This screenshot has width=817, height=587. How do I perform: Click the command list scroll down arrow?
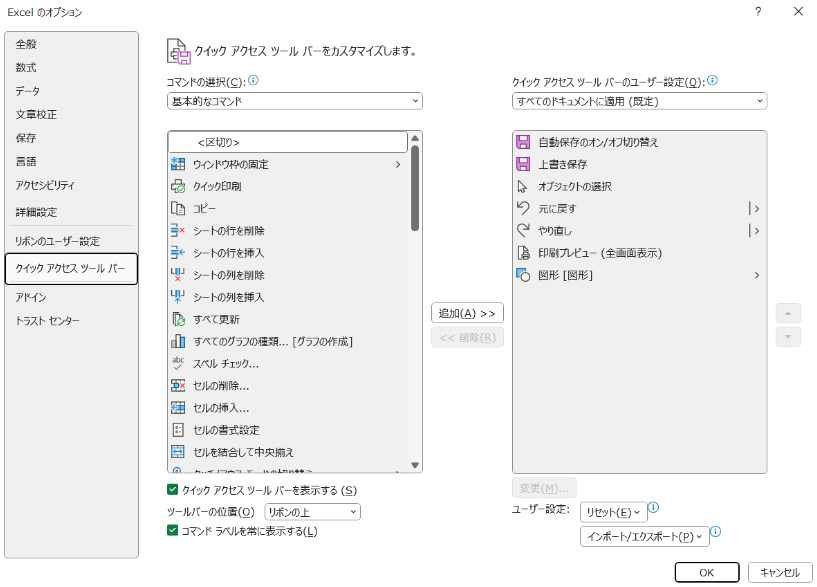[x=415, y=465]
